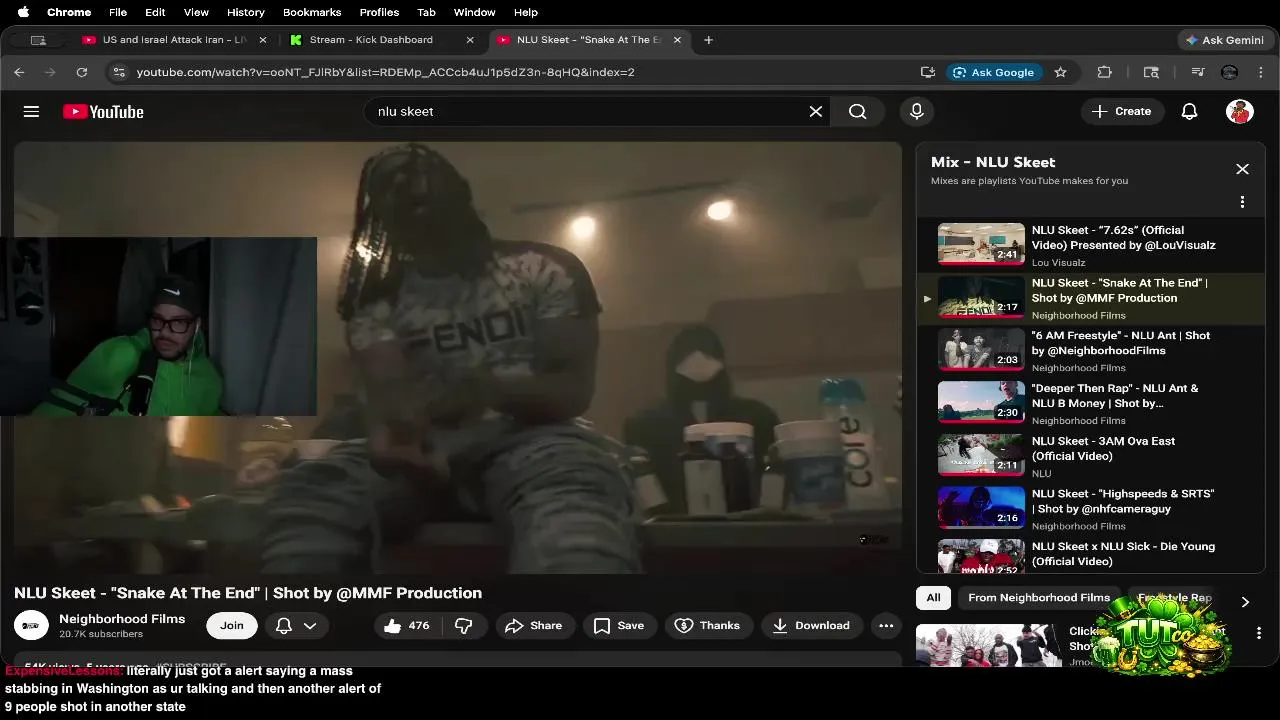
Task: Play '6 AM Freestyle' - NLU Ant
Action: coord(1090,350)
